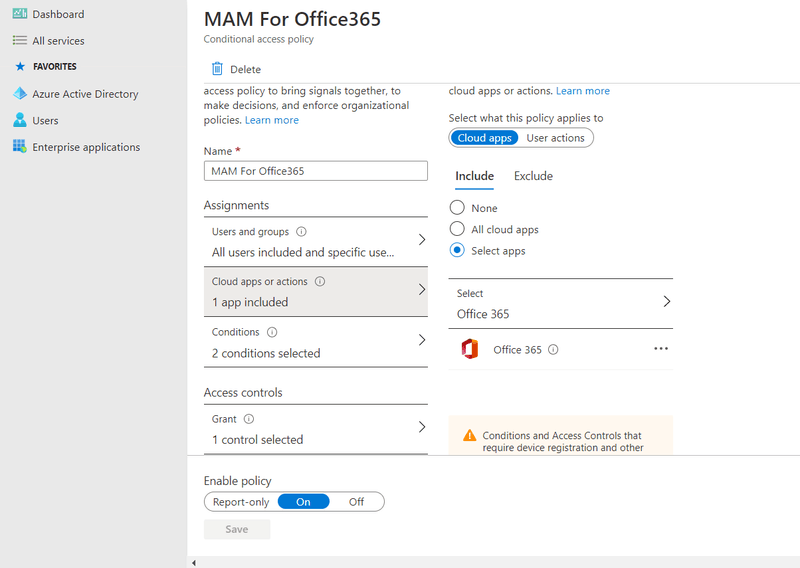This screenshot has width=800, height=568.
Task: Set Enable policy to Off
Action: pyautogui.click(x=356, y=502)
